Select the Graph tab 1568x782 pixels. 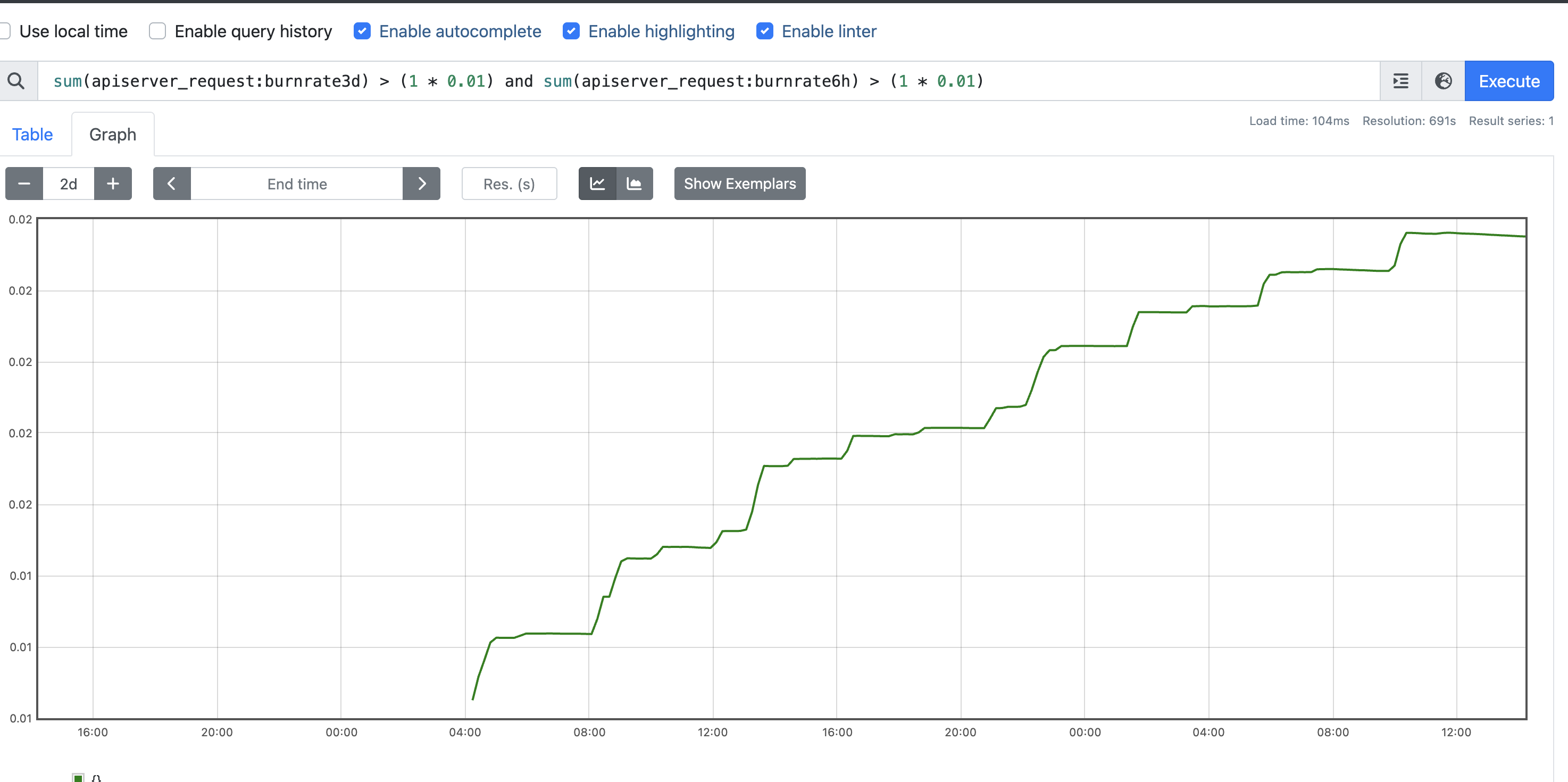click(113, 135)
